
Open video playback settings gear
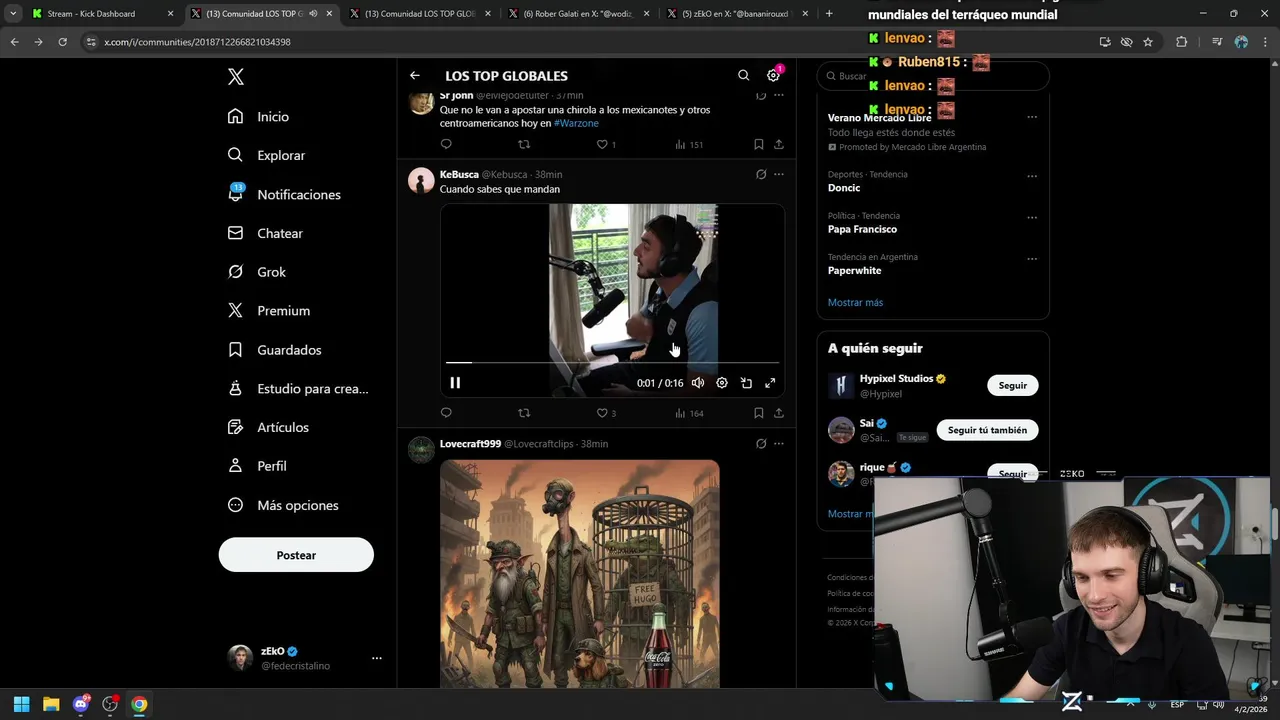[x=722, y=383]
